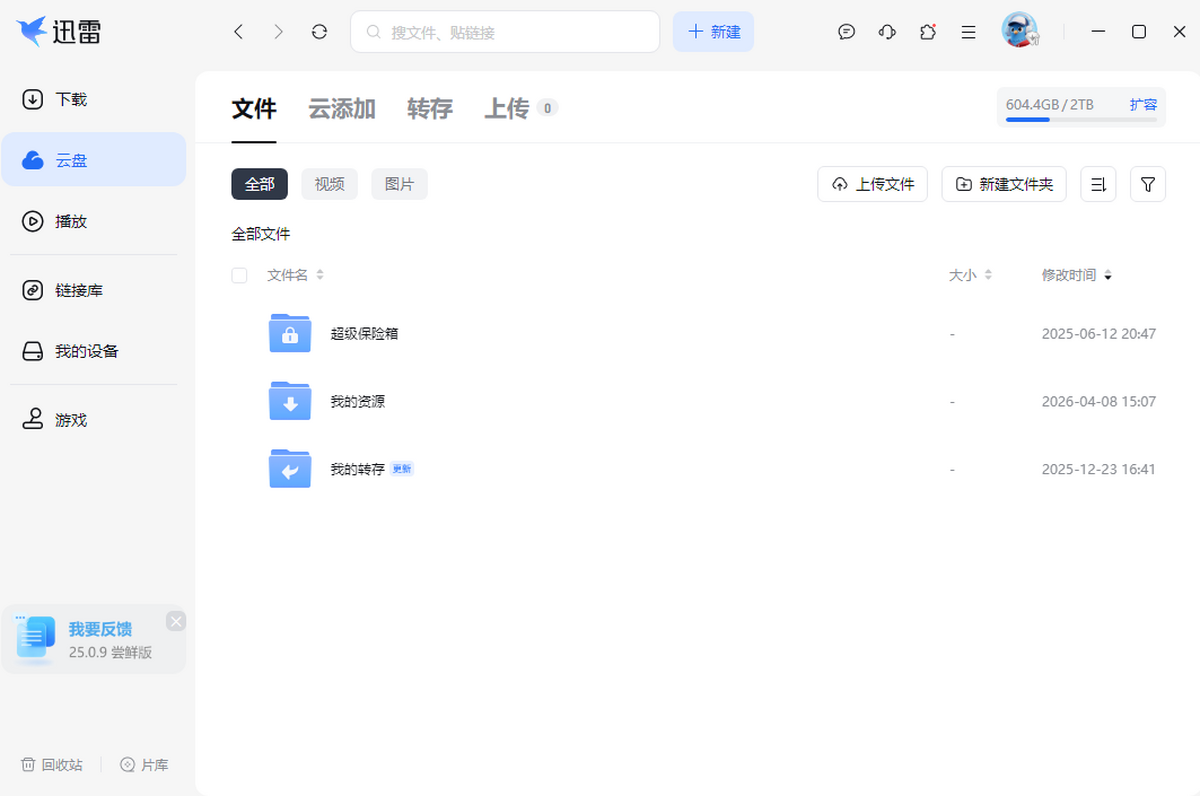1200x796 pixels.
Task: Select the 视频 filter
Action: click(x=330, y=184)
